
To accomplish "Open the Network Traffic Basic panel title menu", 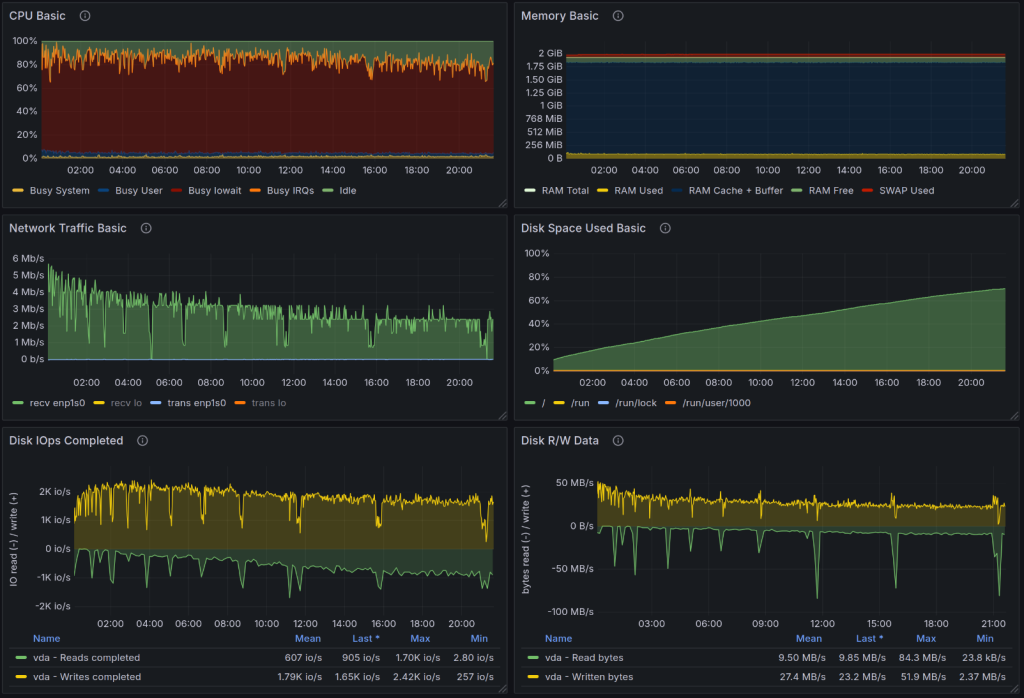I will pos(67,228).
